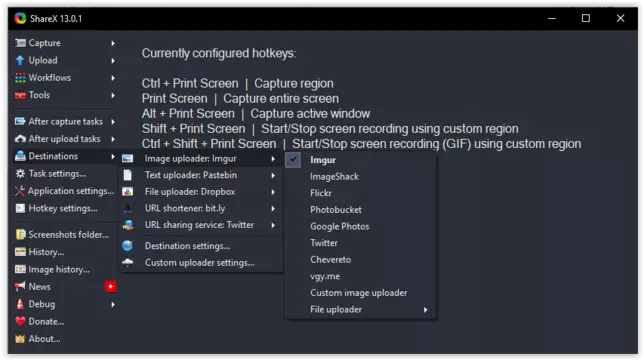Image resolution: width=644 pixels, height=360 pixels.
Task: Click the Custom uploader settings cloud icon
Action: click(128, 263)
